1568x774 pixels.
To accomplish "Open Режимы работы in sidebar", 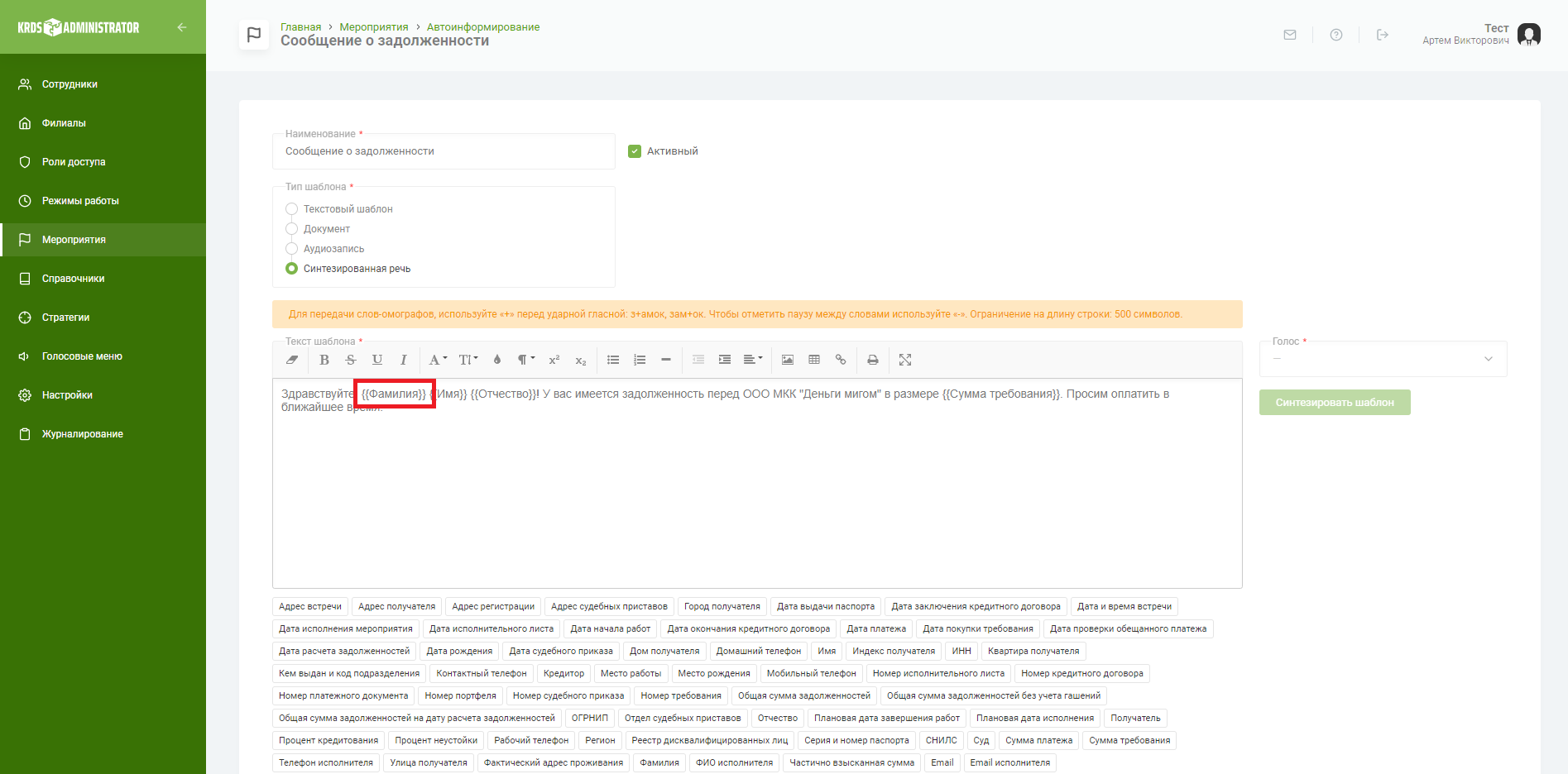I will (103, 201).
